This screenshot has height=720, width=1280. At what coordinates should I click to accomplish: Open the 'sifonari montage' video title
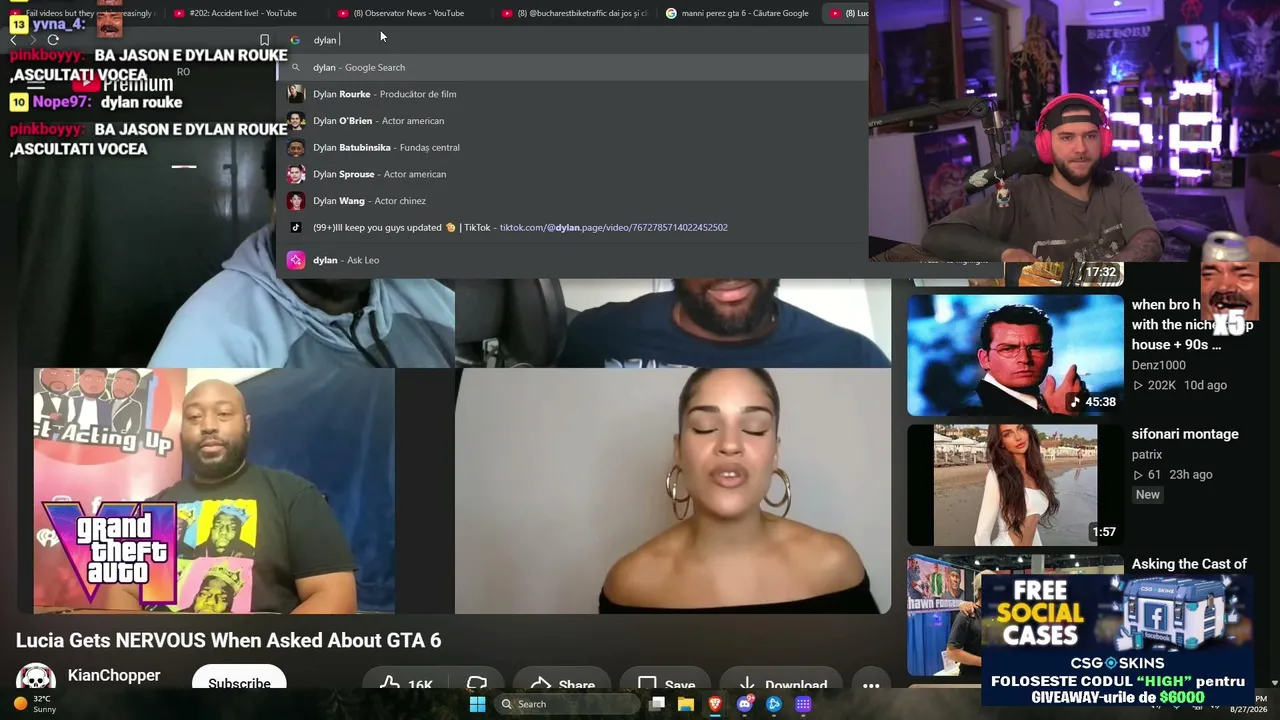click(x=1185, y=434)
